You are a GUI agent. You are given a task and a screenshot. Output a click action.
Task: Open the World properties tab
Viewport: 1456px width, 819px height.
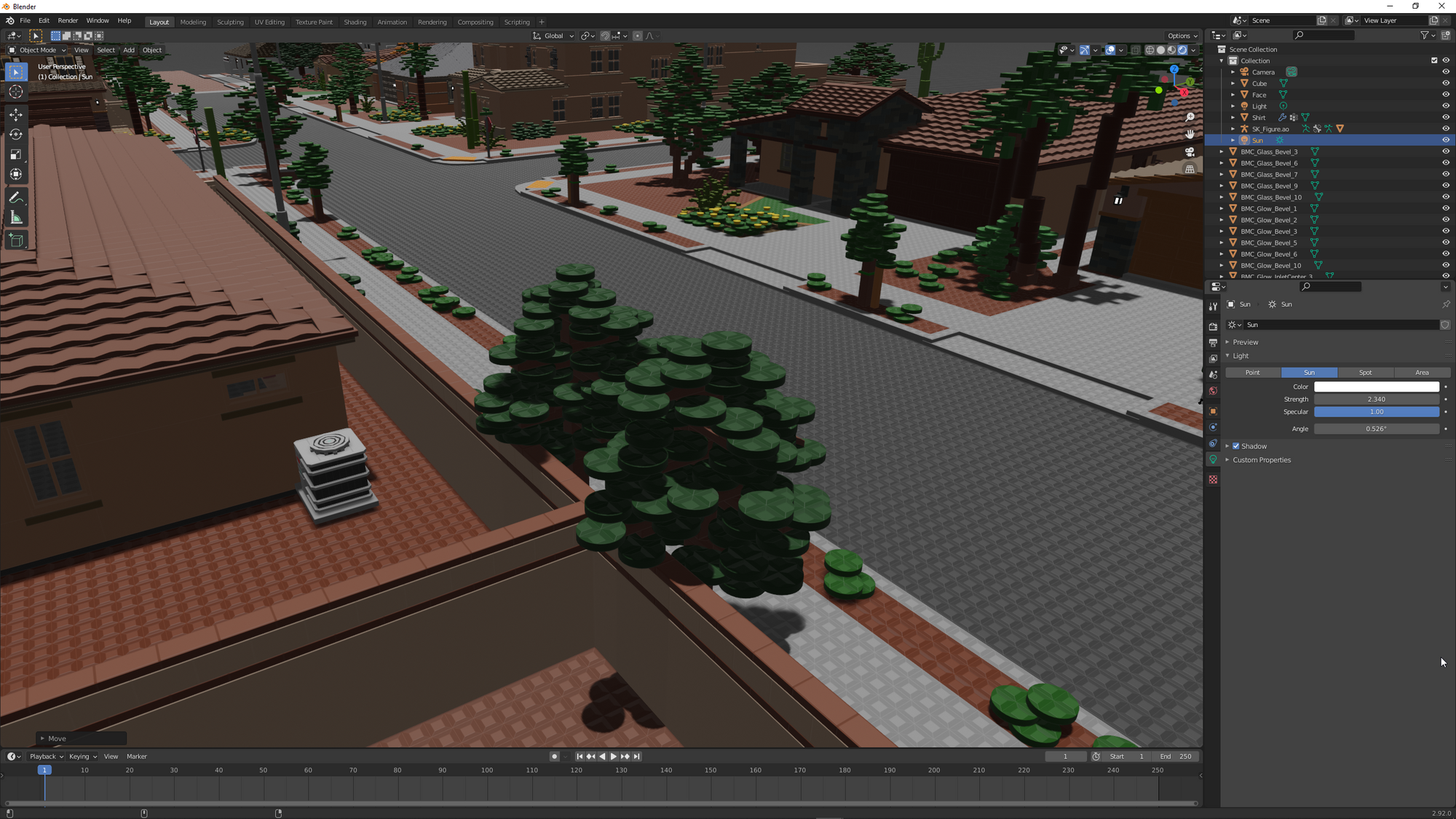point(1213,391)
